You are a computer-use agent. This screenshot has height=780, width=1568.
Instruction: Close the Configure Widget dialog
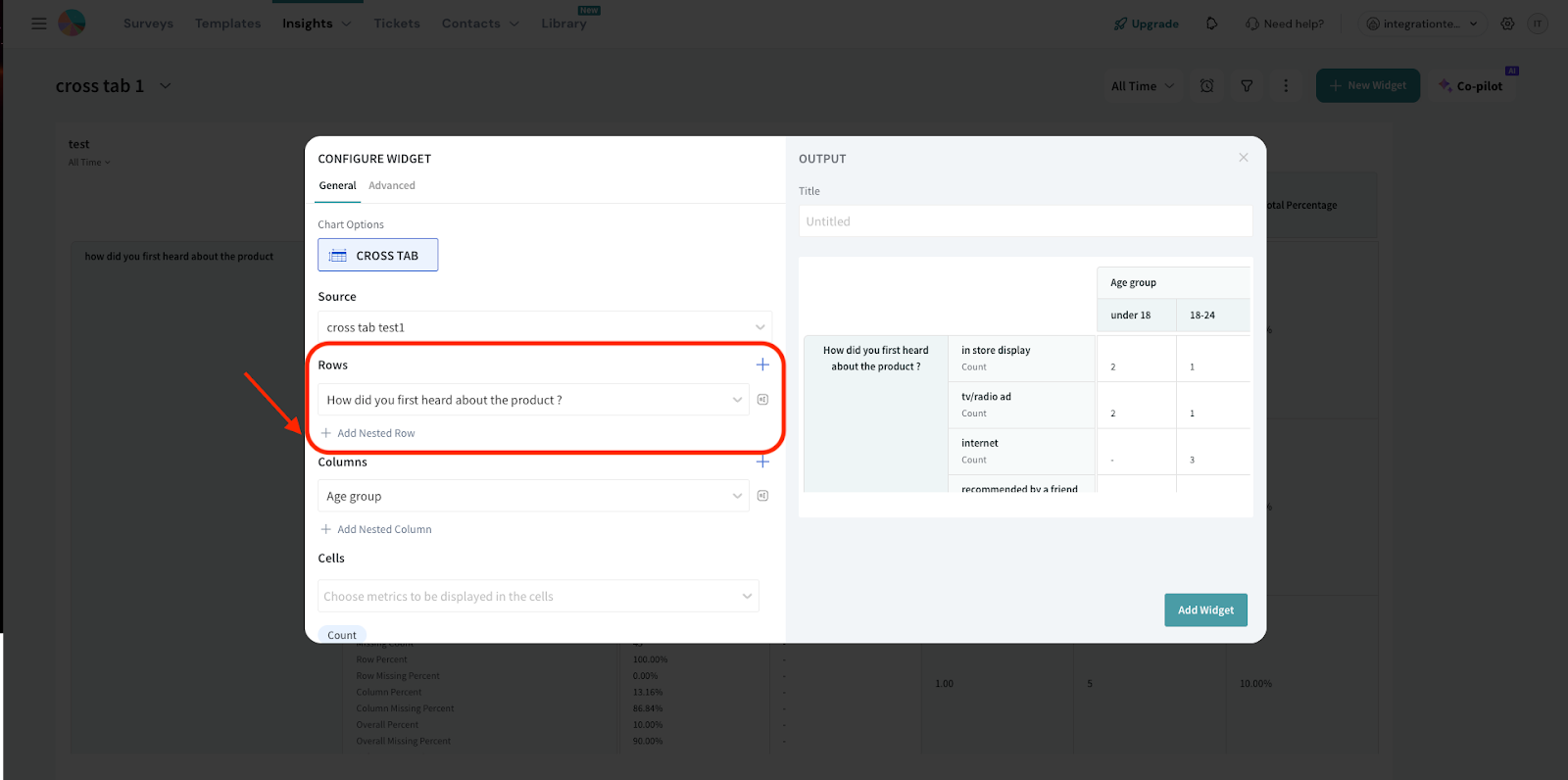pyautogui.click(x=1243, y=158)
